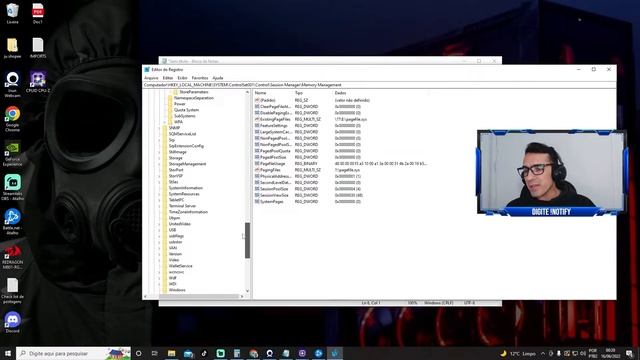Open the Exibir menu

182,78
